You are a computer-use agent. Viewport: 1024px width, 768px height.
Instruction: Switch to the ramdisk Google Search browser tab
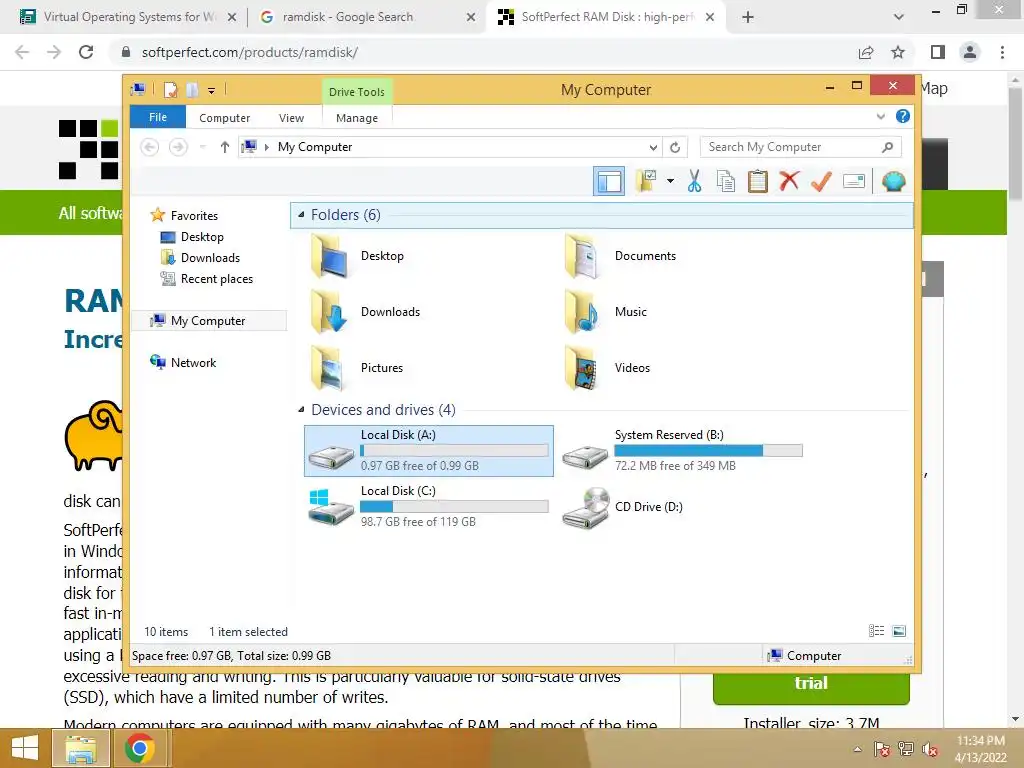click(x=368, y=17)
